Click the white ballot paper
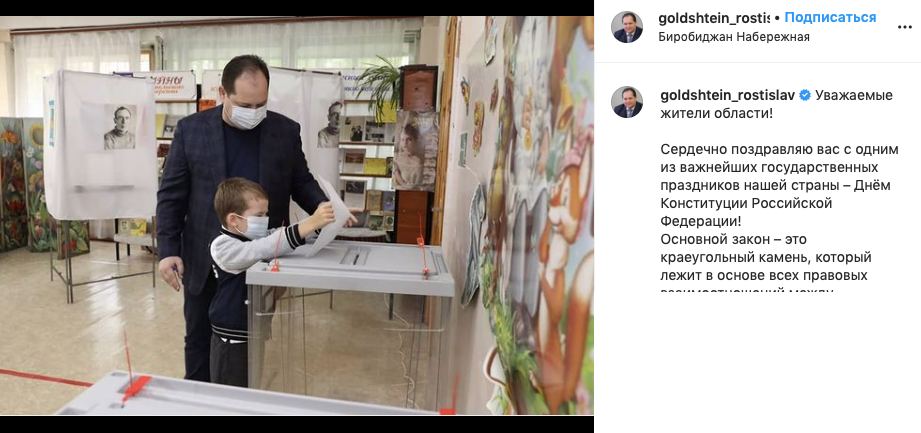The width and height of the screenshot is (921, 433). pyautogui.click(x=330, y=219)
